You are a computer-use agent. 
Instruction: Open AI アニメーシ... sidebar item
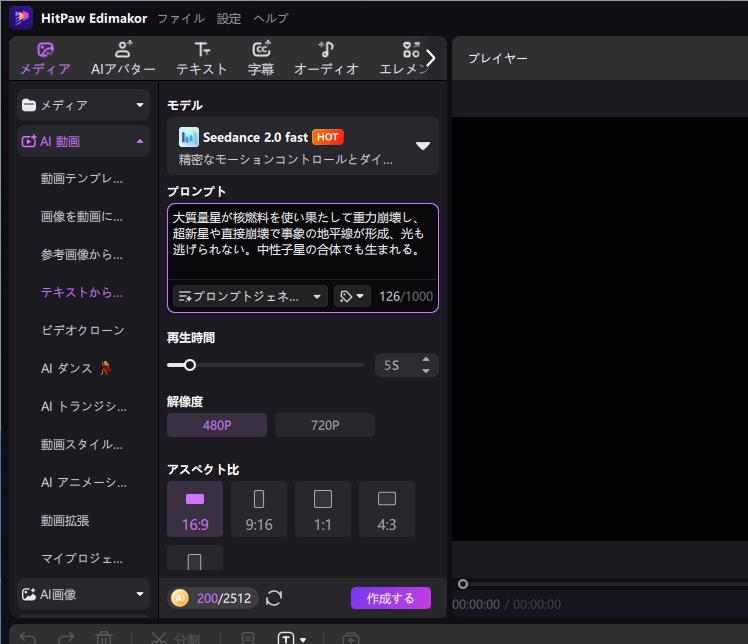click(x=84, y=482)
